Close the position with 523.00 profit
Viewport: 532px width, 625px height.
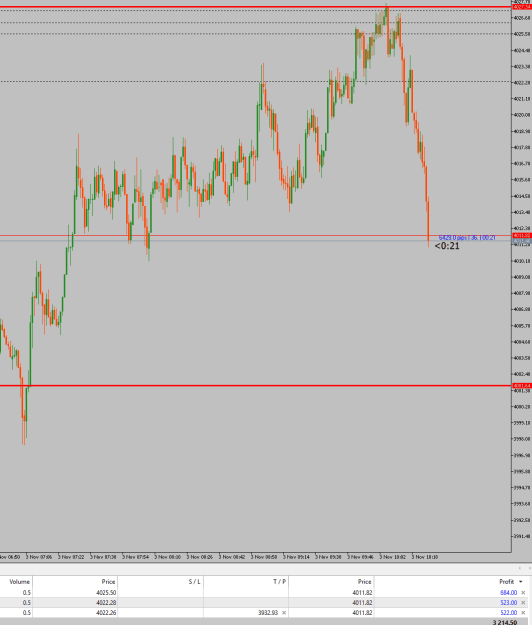pyautogui.click(x=523, y=603)
